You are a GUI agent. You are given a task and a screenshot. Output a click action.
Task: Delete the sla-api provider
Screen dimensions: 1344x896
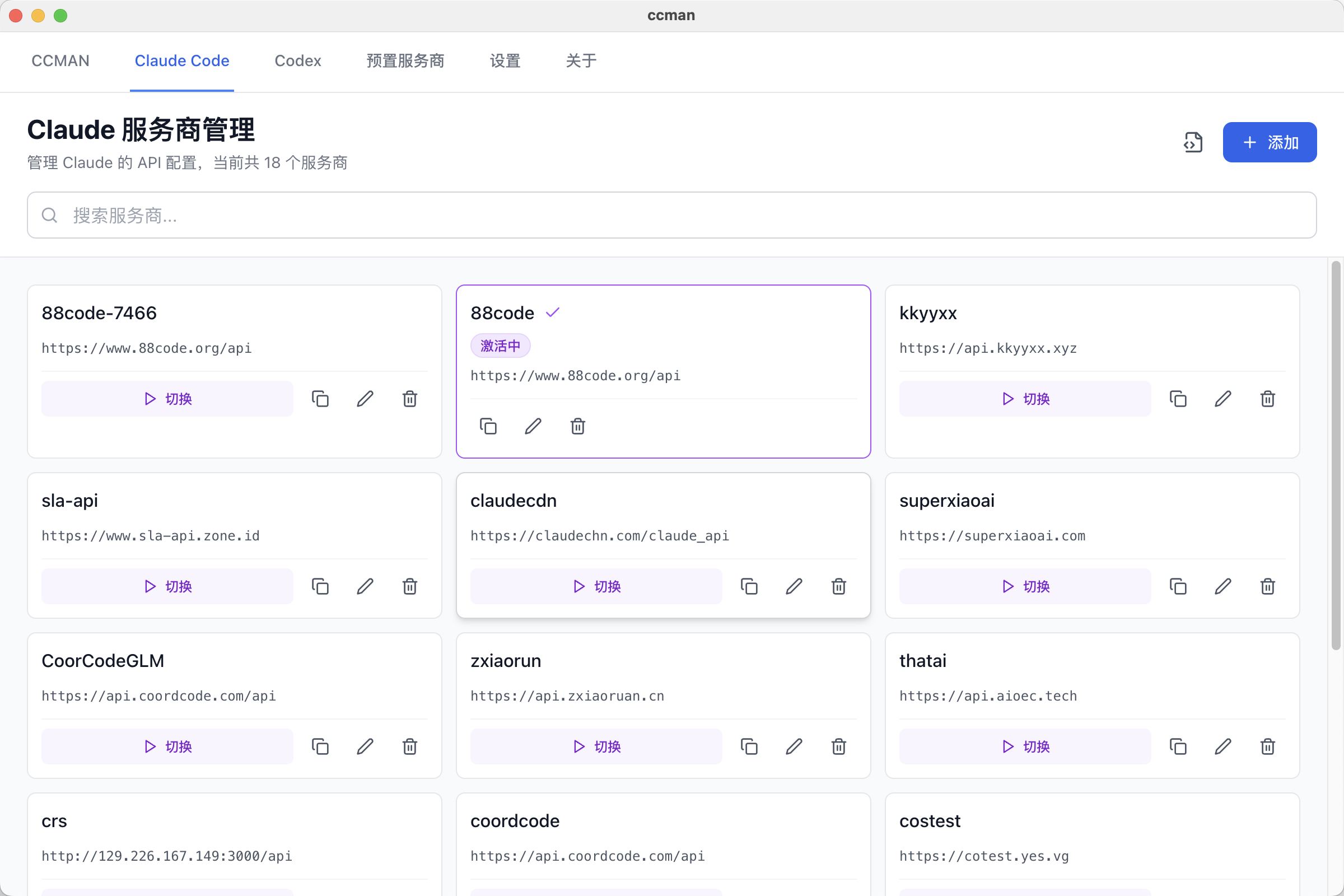410,586
